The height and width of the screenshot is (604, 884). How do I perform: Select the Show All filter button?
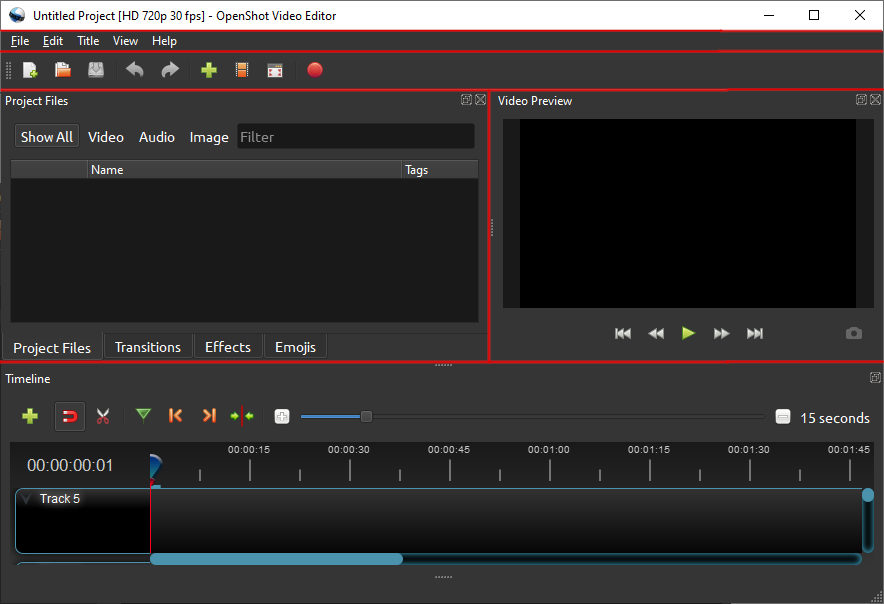[x=47, y=136]
